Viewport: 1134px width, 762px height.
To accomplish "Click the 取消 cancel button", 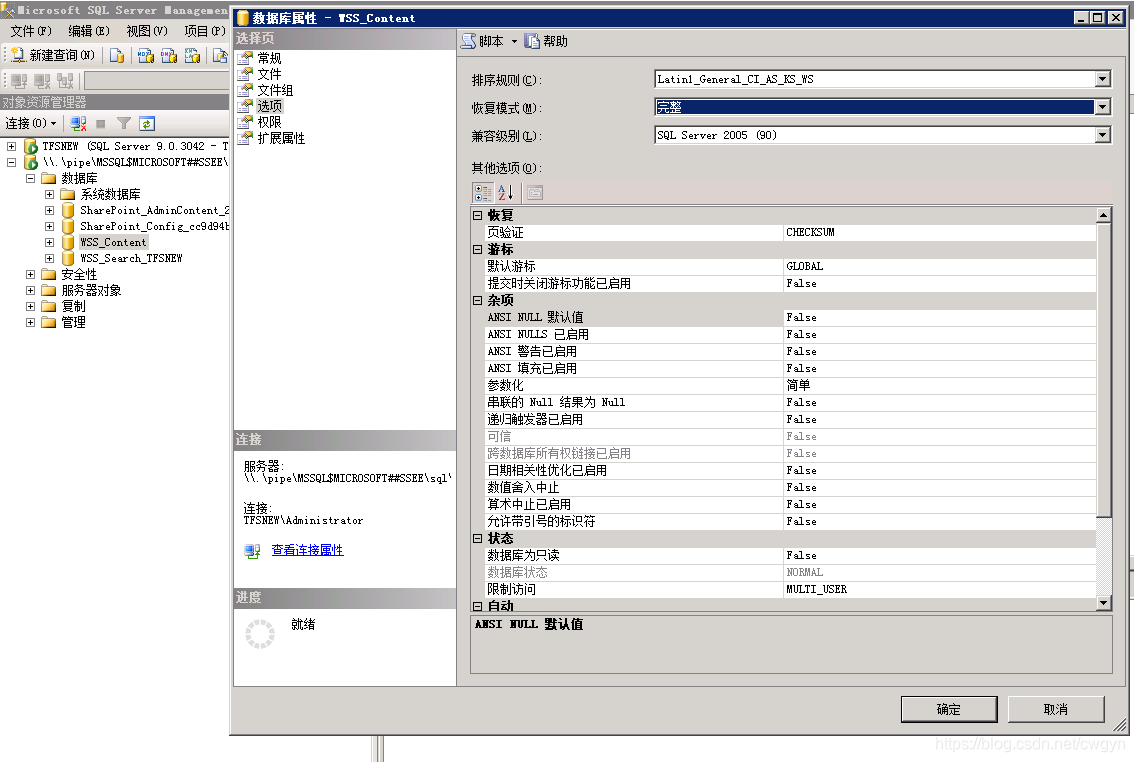I will pyautogui.click(x=1056, y=709).
